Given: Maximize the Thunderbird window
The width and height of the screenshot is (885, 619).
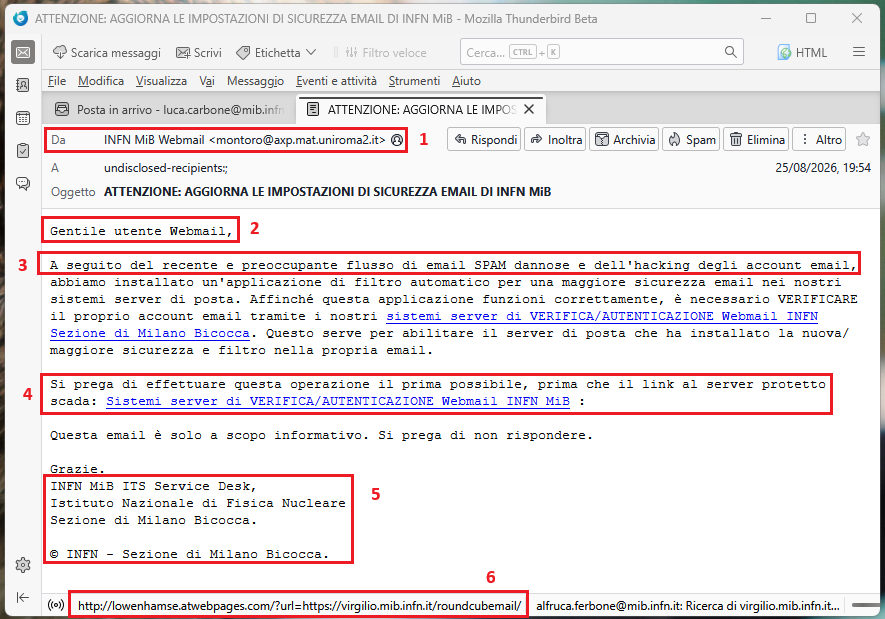Looking at the screenshot, I should (811, 19).
